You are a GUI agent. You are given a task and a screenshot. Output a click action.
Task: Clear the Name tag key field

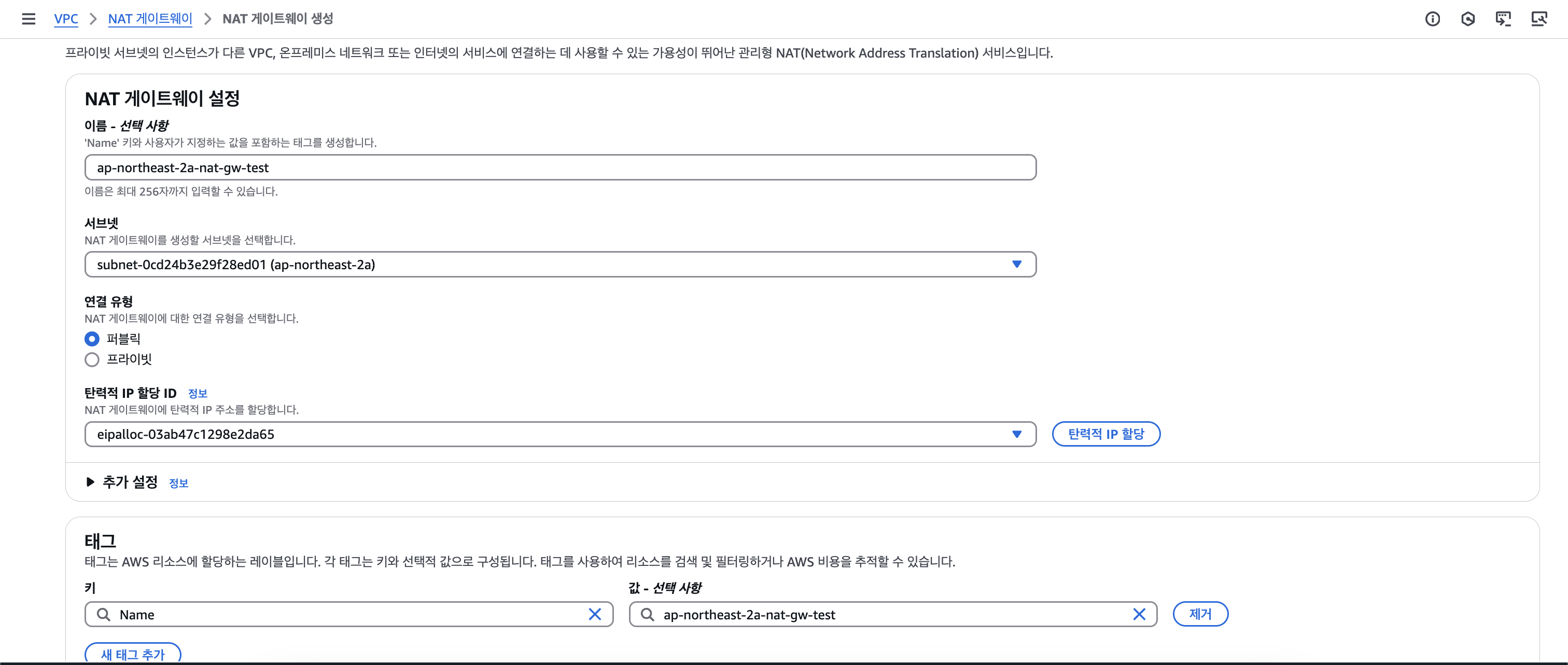(595, 614)
